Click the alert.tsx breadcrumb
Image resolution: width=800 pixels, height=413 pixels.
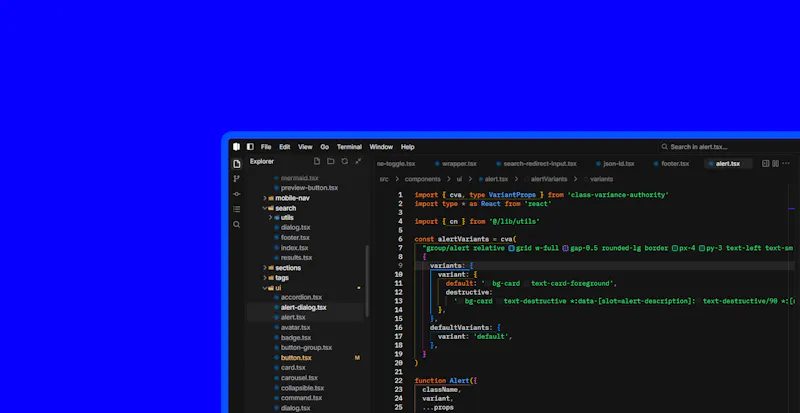coord(493,179)
